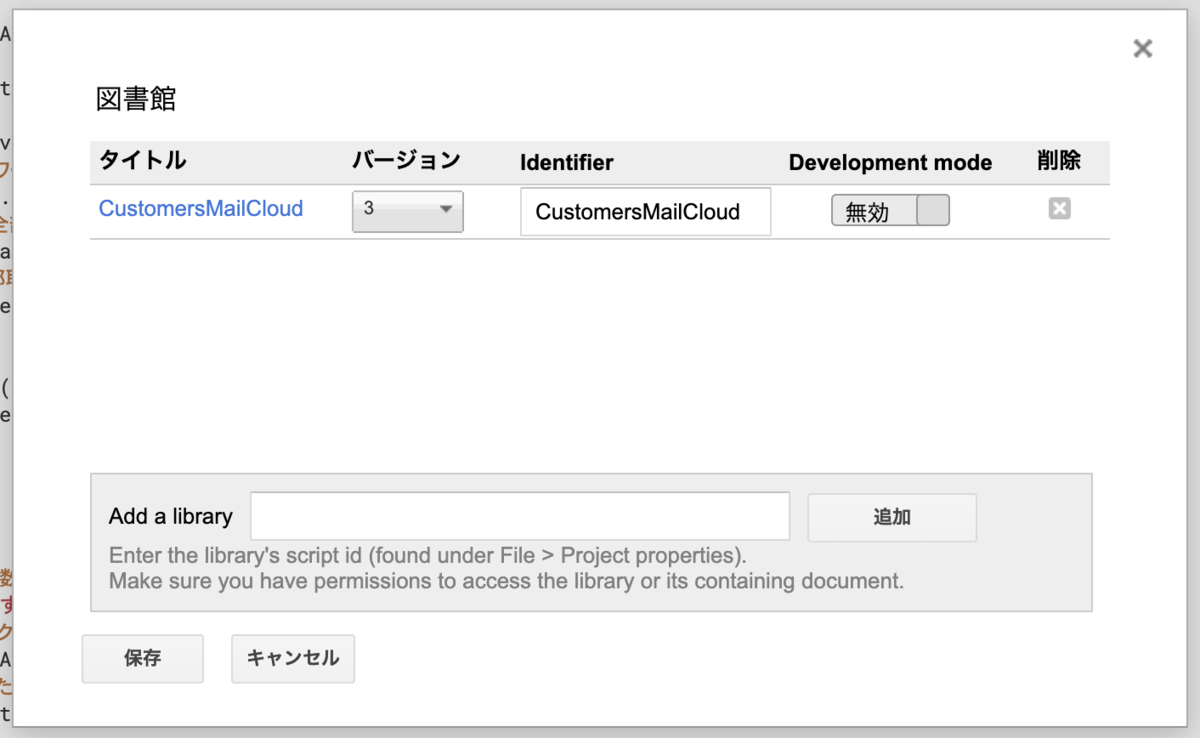Open the version dropdown showing version 3
Image resolution: width=1200 pixels, height=738 pixels.
(x=406, y=211)
